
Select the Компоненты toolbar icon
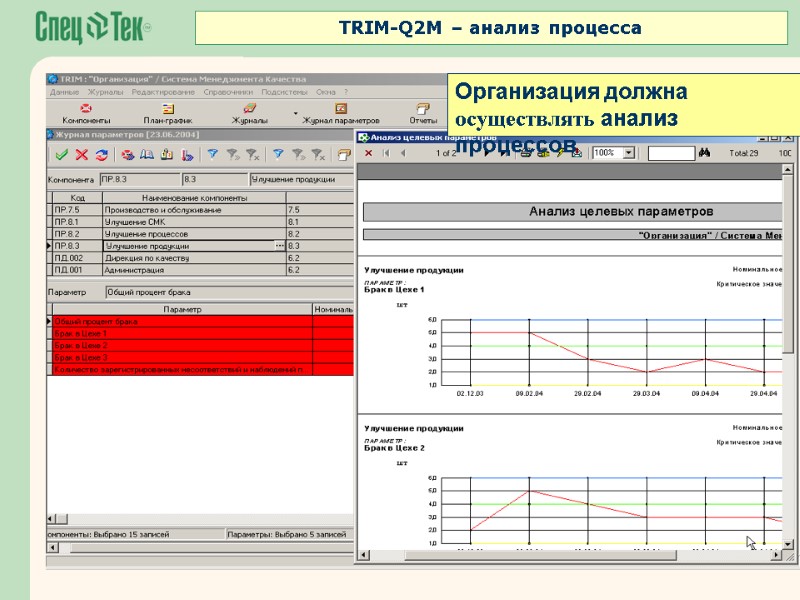[x=85, y=106]
